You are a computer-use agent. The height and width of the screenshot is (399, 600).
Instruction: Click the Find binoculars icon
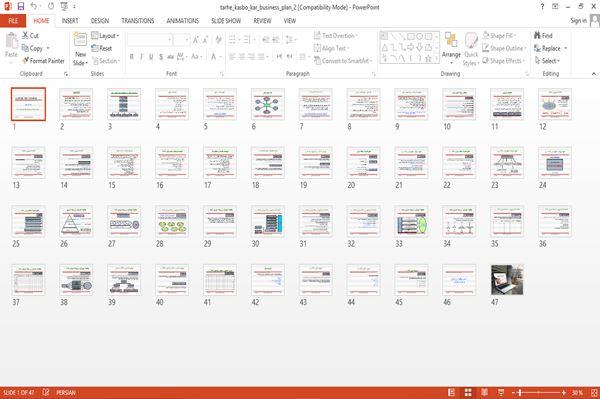coord(537,35)
